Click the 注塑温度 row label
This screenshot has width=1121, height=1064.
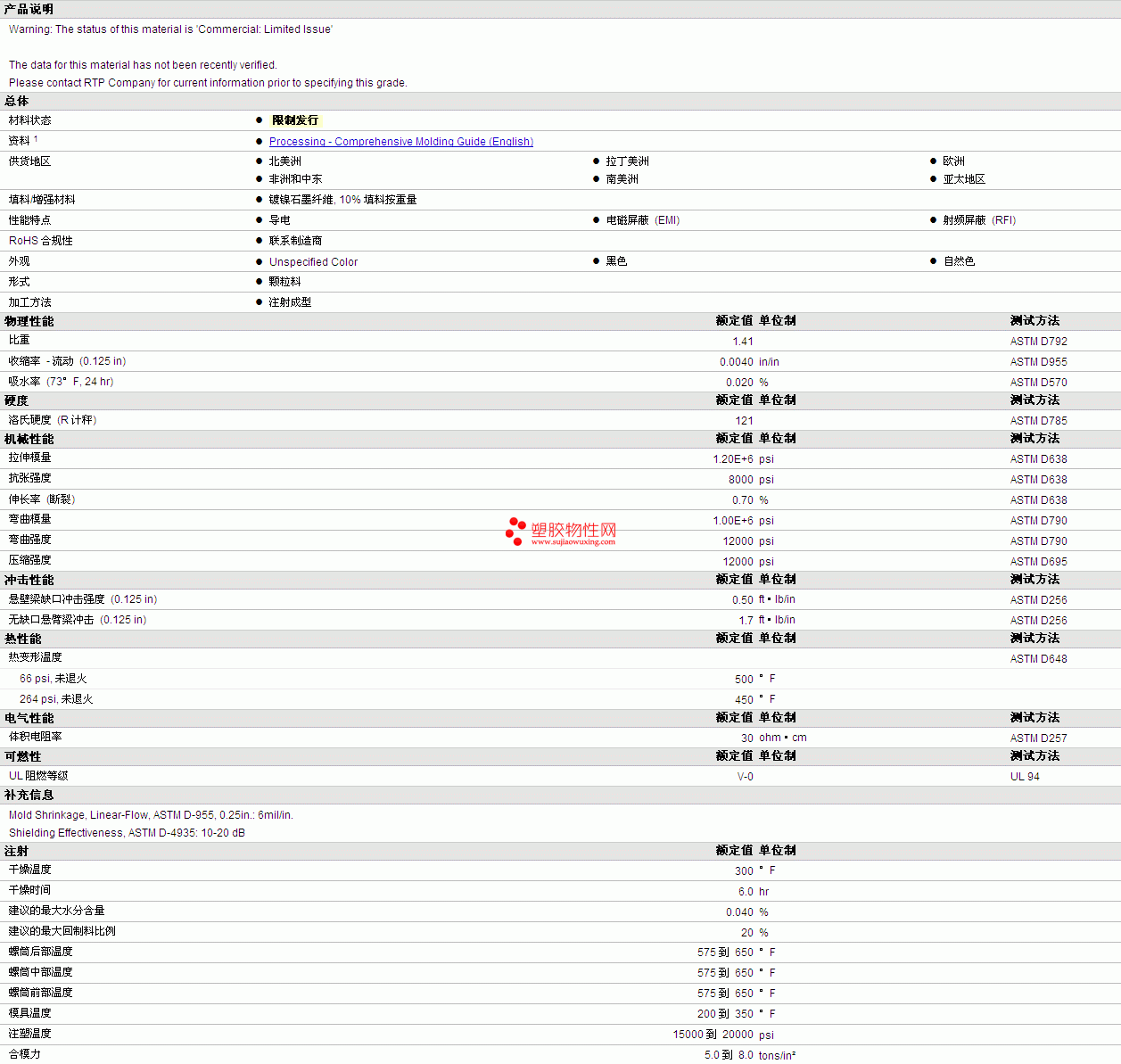(x=30, y=1034)
